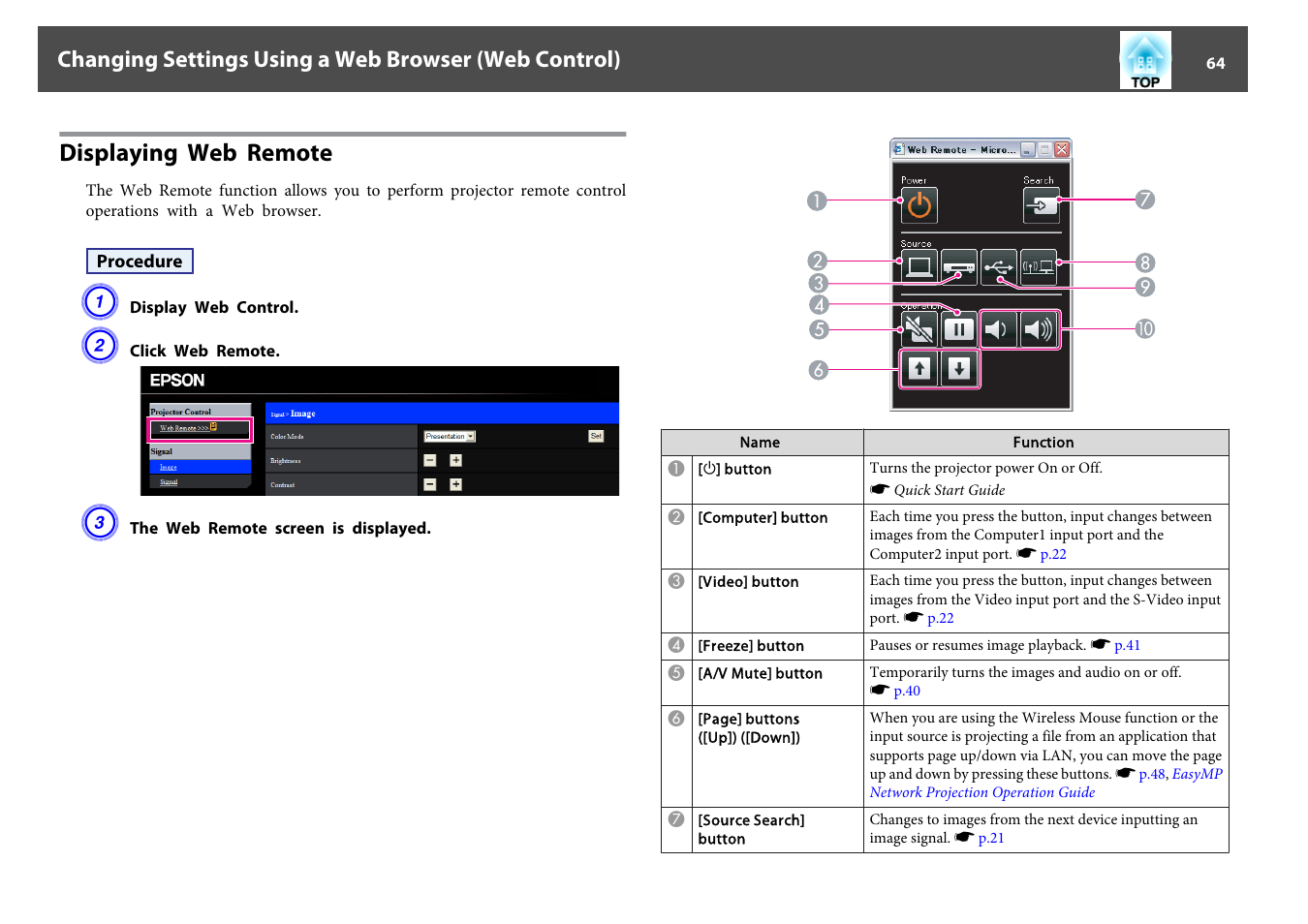Increase Brightness with the plus button

[455, 461]
